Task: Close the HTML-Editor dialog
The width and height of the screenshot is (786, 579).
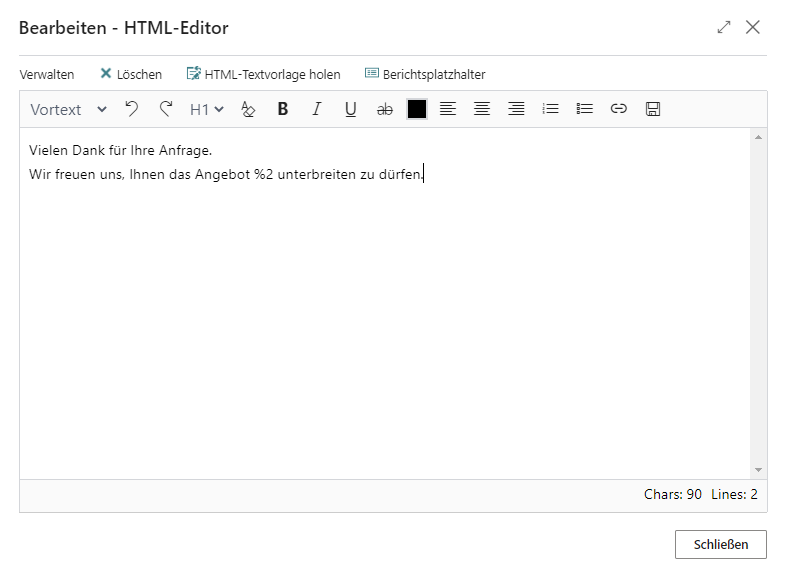Action: coord(753,27)
